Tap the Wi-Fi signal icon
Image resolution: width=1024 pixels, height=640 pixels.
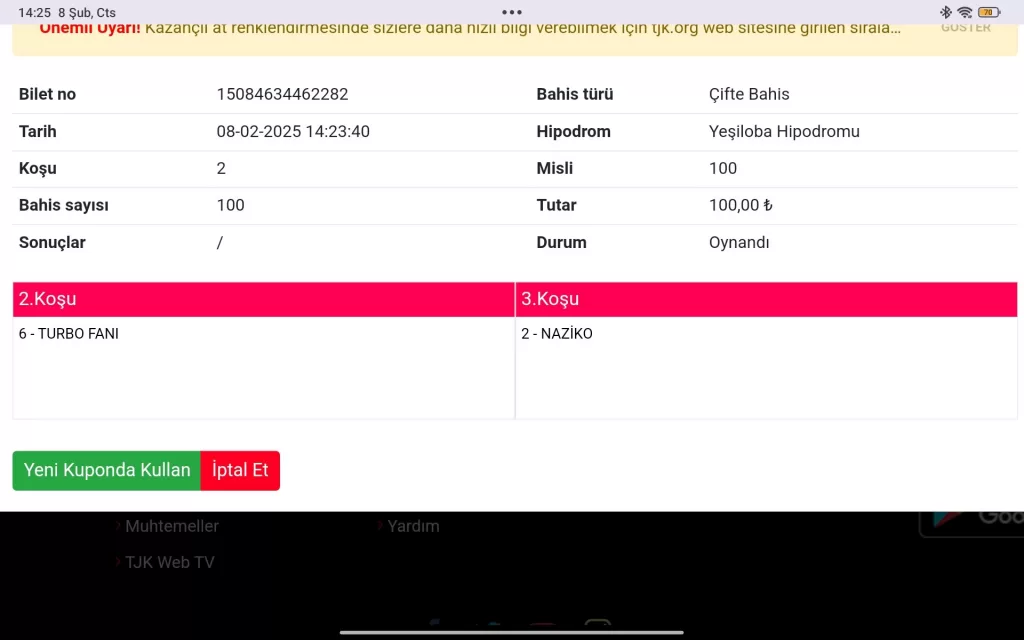[965, 12]
